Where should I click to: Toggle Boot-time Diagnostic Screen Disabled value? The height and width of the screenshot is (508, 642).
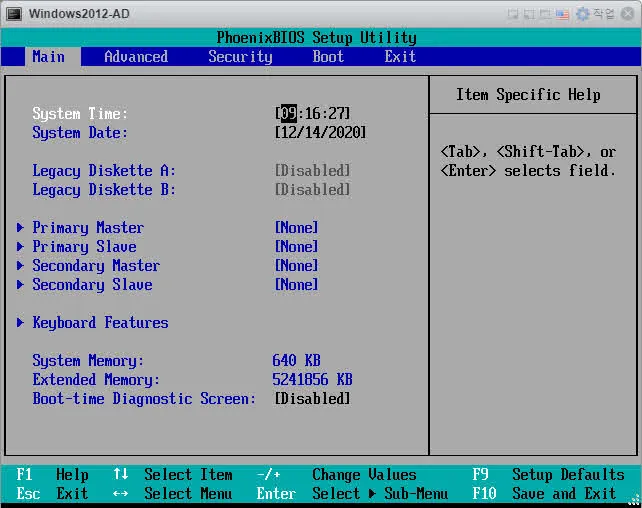click(312, 398)
